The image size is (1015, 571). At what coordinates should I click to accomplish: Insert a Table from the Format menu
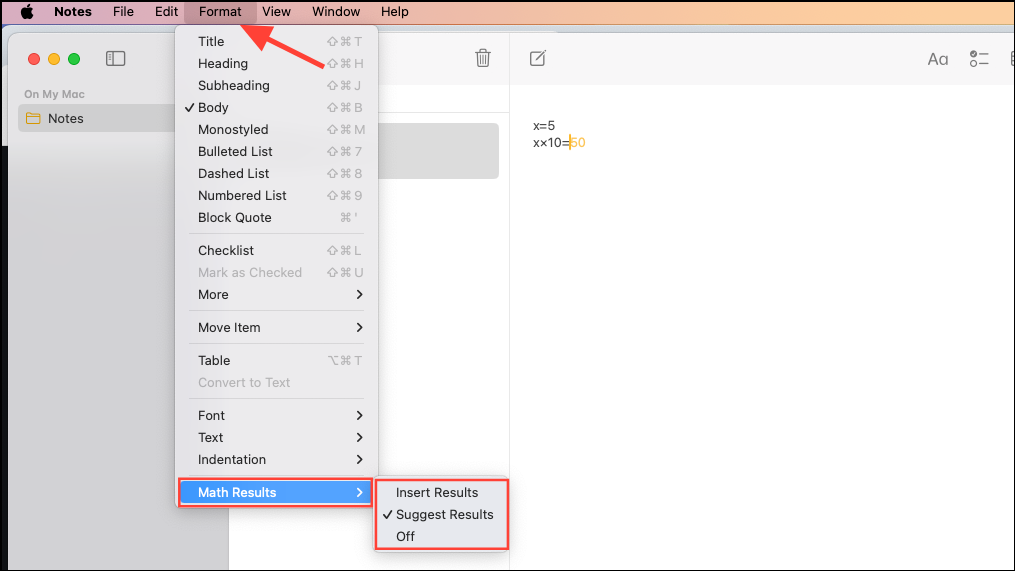(x=276, y=361)
